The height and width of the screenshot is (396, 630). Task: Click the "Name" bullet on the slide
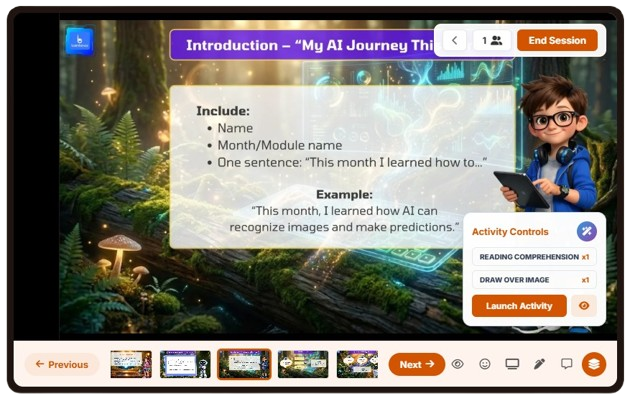tap(235, 128)
